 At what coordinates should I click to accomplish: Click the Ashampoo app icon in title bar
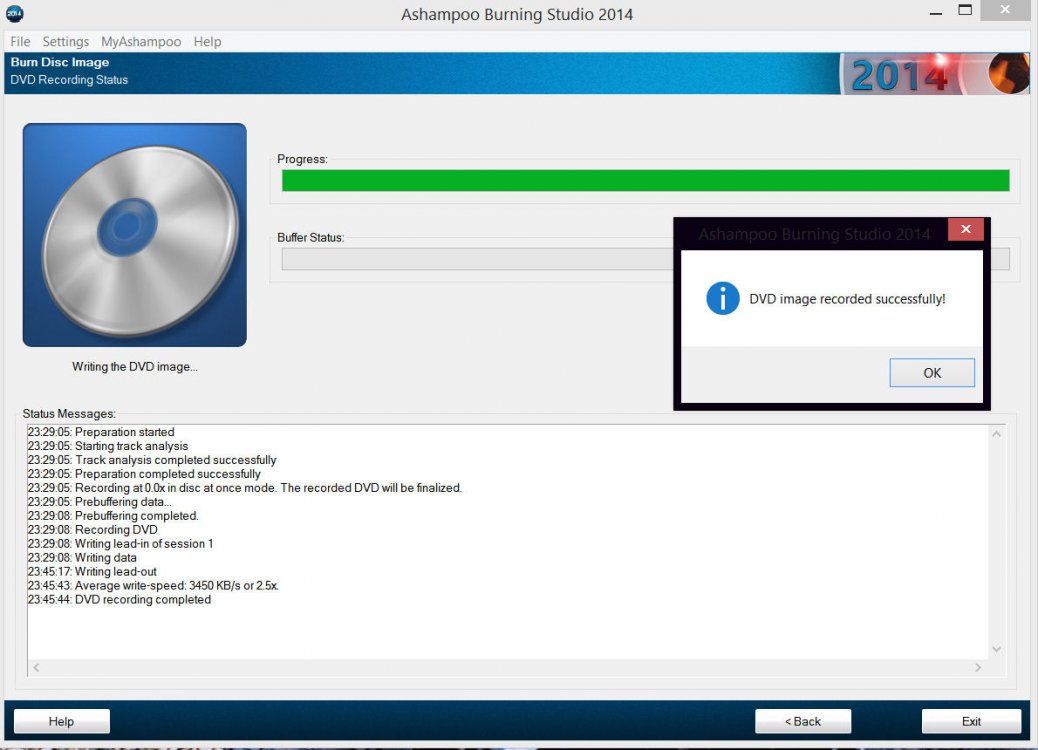14,14
